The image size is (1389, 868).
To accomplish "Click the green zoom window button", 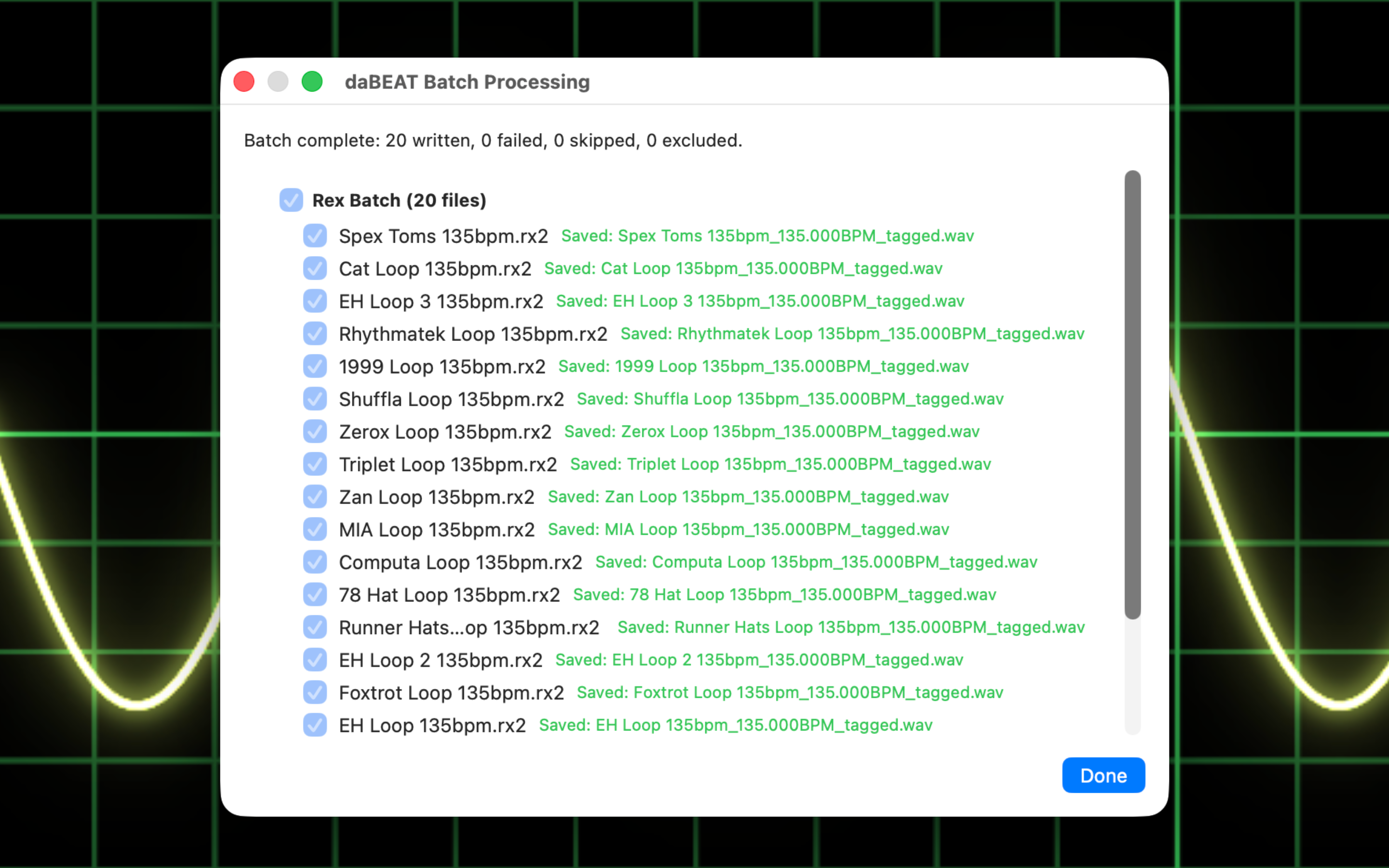I will pyautogui.click(x=312, y=81).
